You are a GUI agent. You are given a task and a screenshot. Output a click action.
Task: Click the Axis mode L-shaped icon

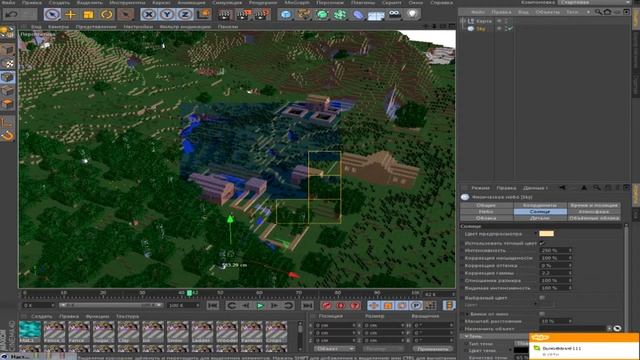[7, 122]
